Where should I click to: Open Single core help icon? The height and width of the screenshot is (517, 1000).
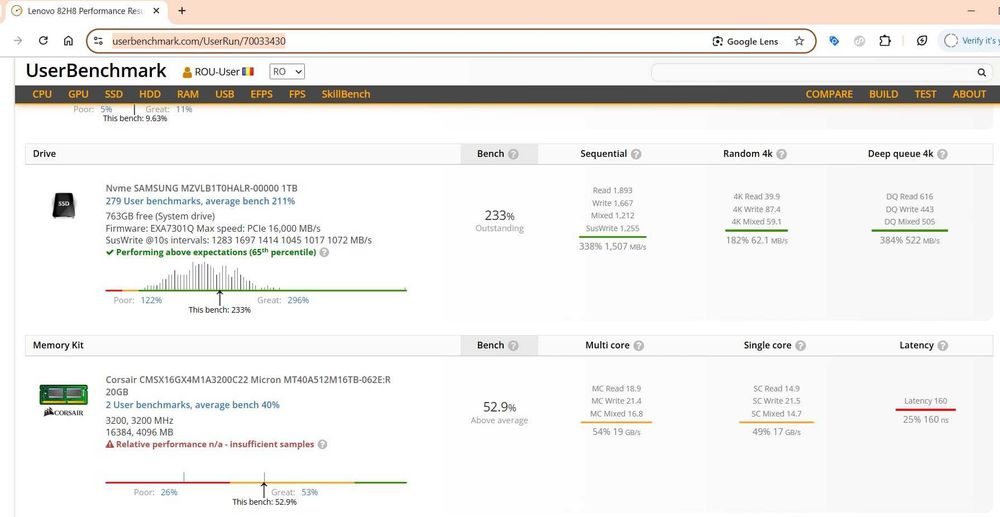[x=800, y=346]
